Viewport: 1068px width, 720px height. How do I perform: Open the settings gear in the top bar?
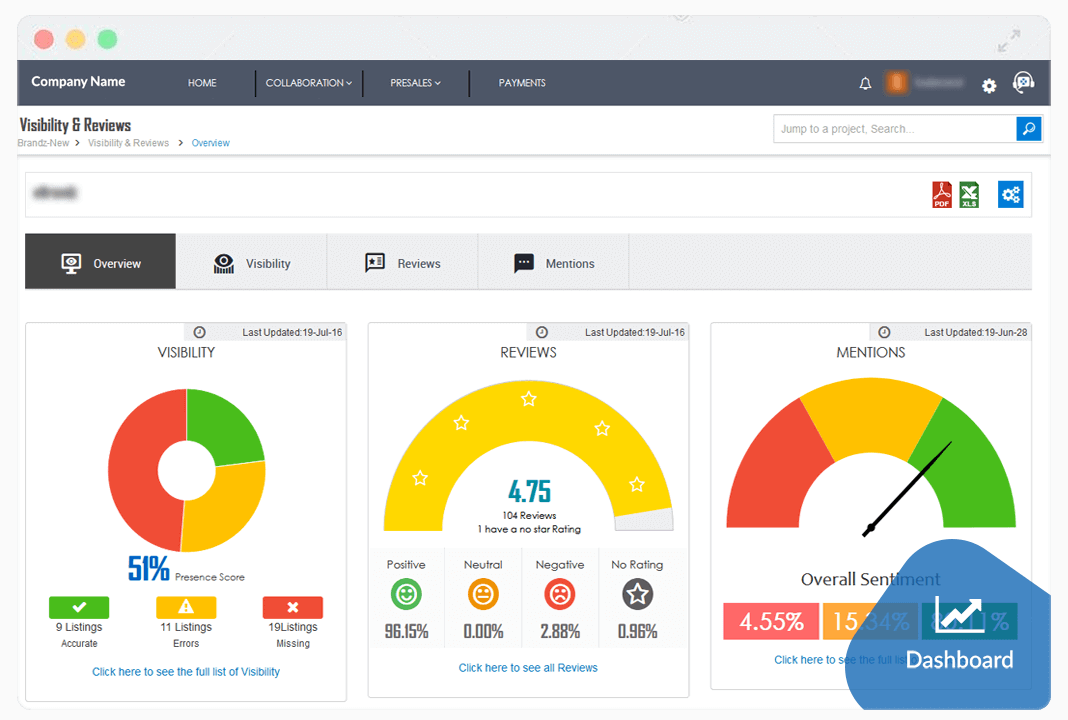(x=988, y=86)
